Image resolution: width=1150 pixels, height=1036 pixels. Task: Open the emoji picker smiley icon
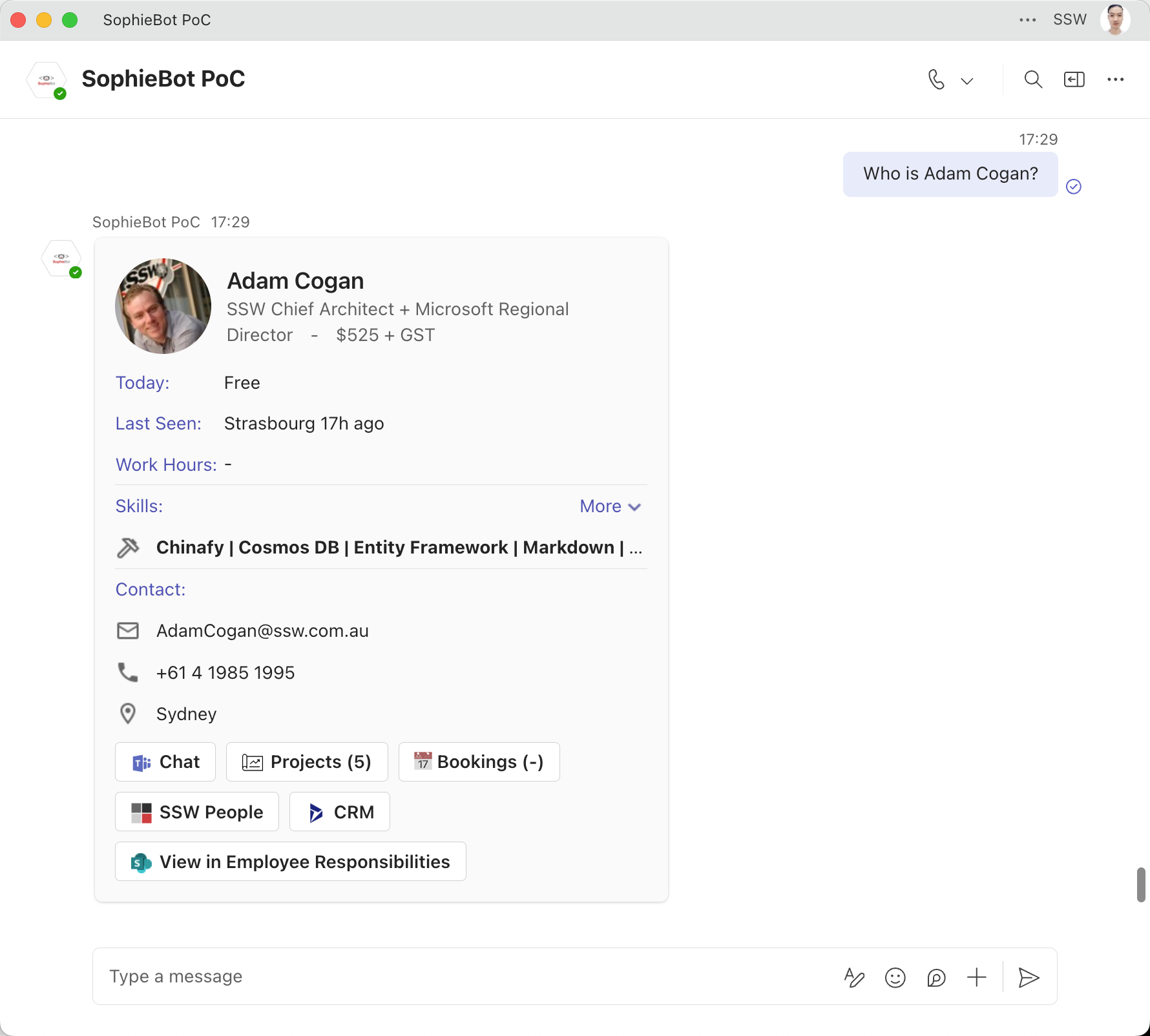[895, 978]
